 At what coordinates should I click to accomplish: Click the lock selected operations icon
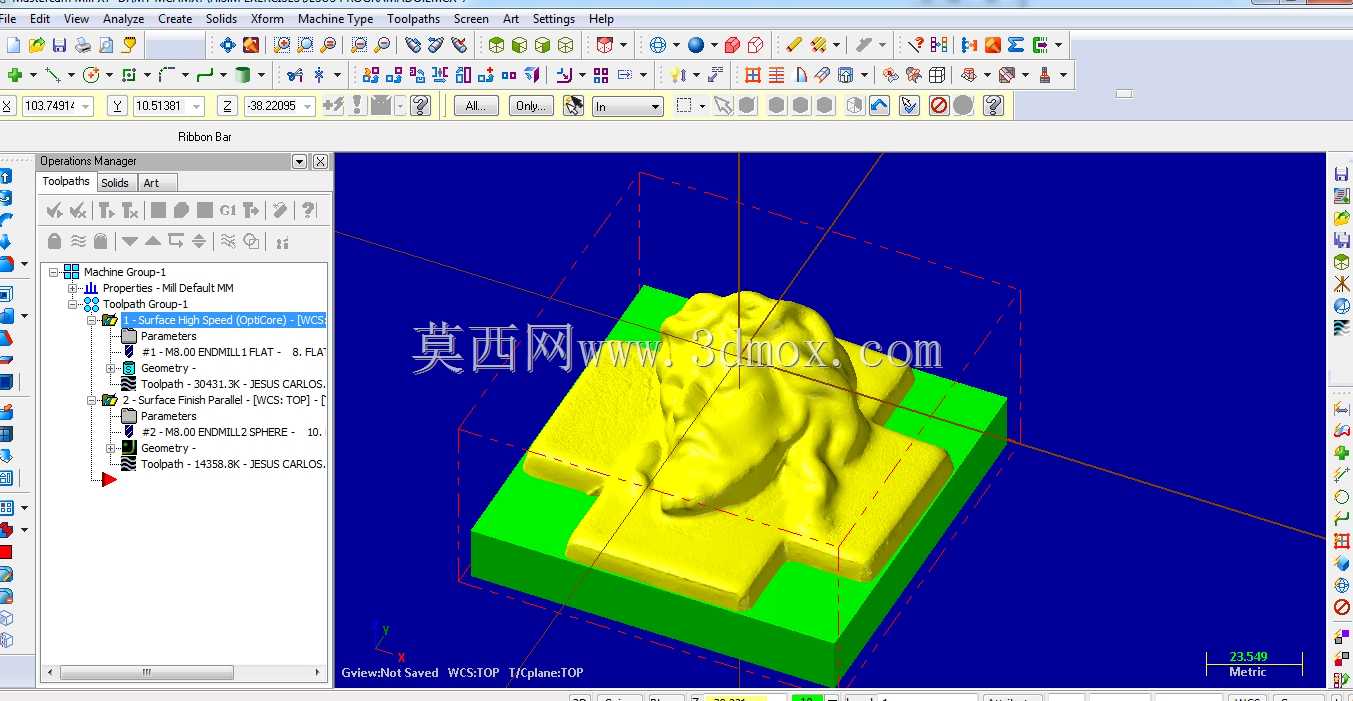point(55,241)
